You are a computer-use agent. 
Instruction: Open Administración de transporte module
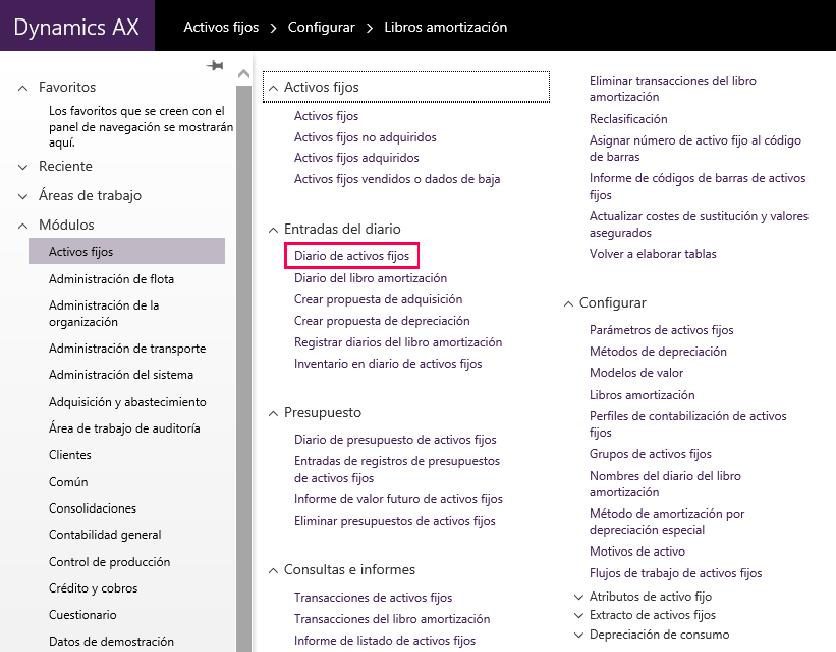coord(127,348)
